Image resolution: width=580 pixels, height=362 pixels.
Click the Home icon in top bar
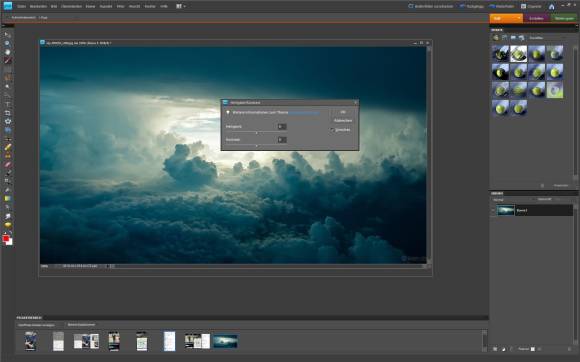pyautogui.click(x=552, y=6)
